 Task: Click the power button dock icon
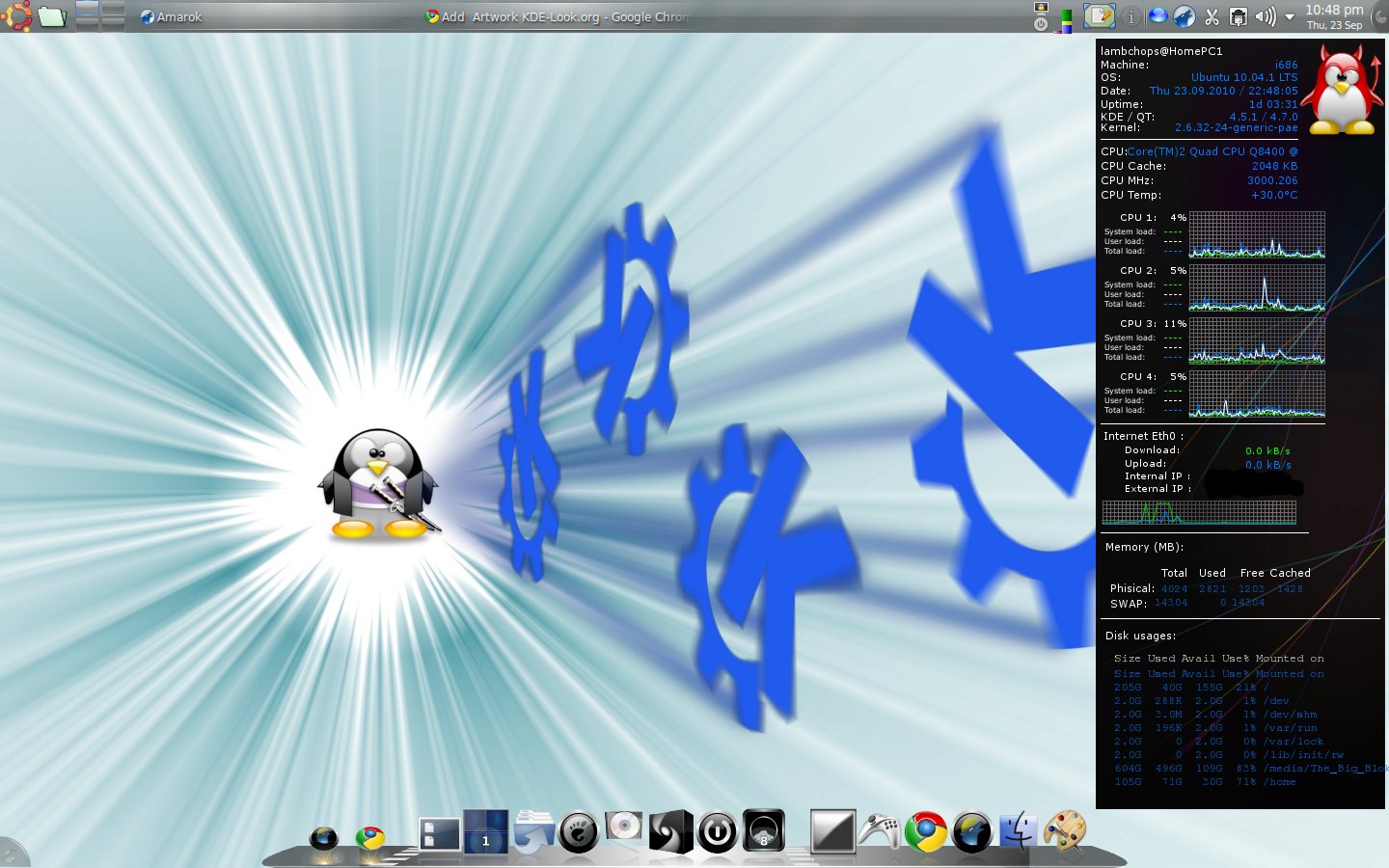pyautogui.click(x=717, y=832)
